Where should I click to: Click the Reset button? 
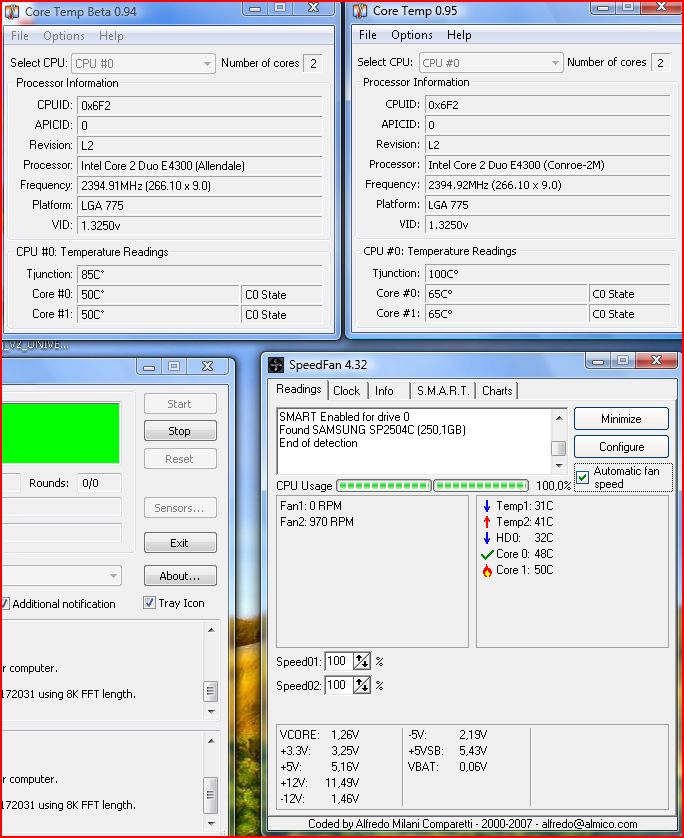[x=180, y=459]
